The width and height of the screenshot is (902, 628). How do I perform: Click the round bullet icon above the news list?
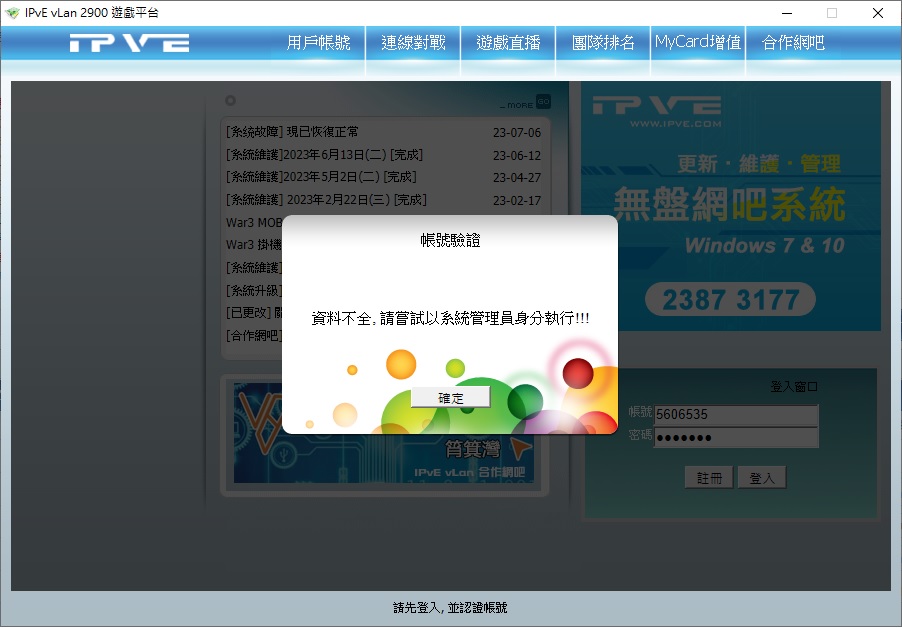tap(230, 101)
